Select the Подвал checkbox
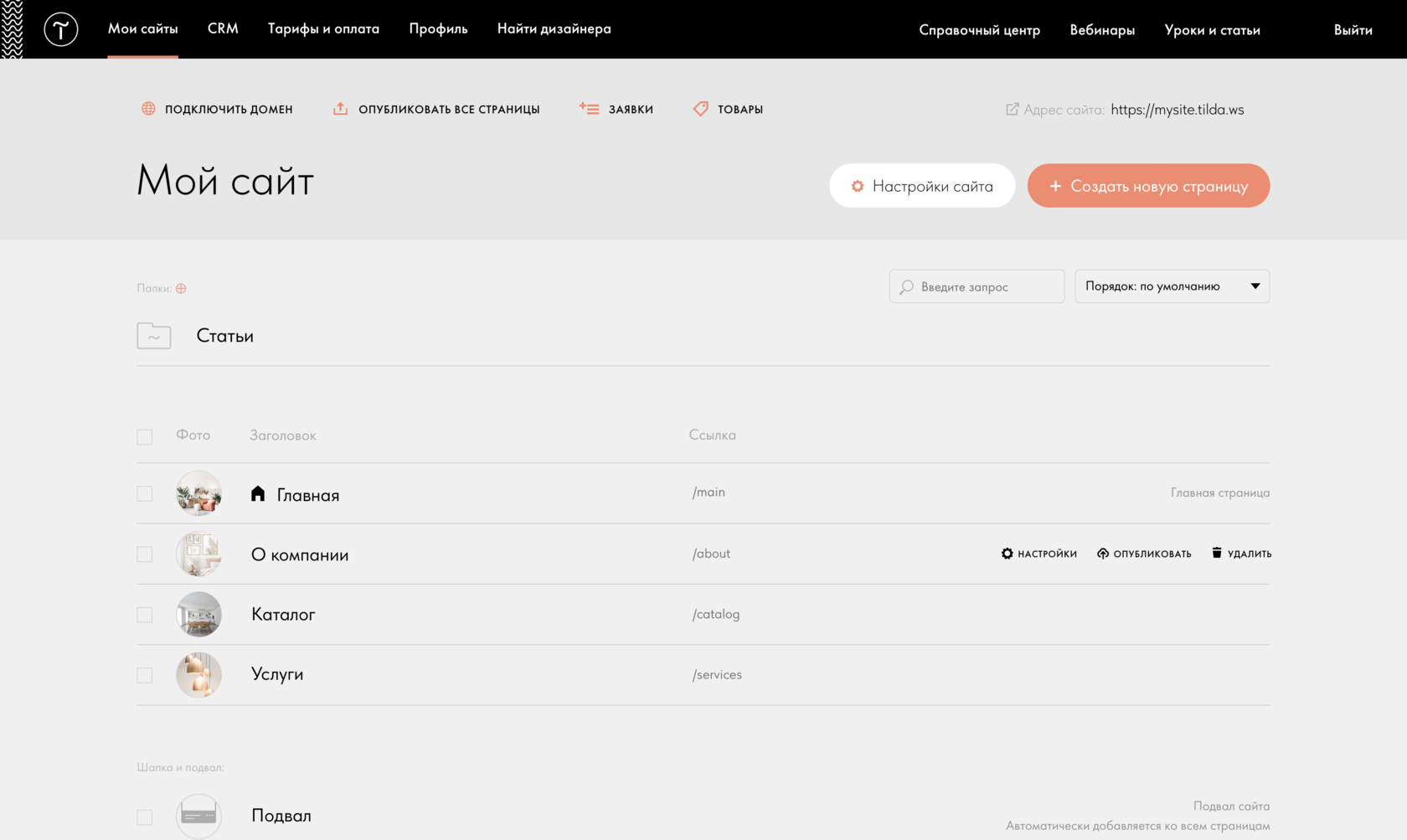 [x=145, y=817]
